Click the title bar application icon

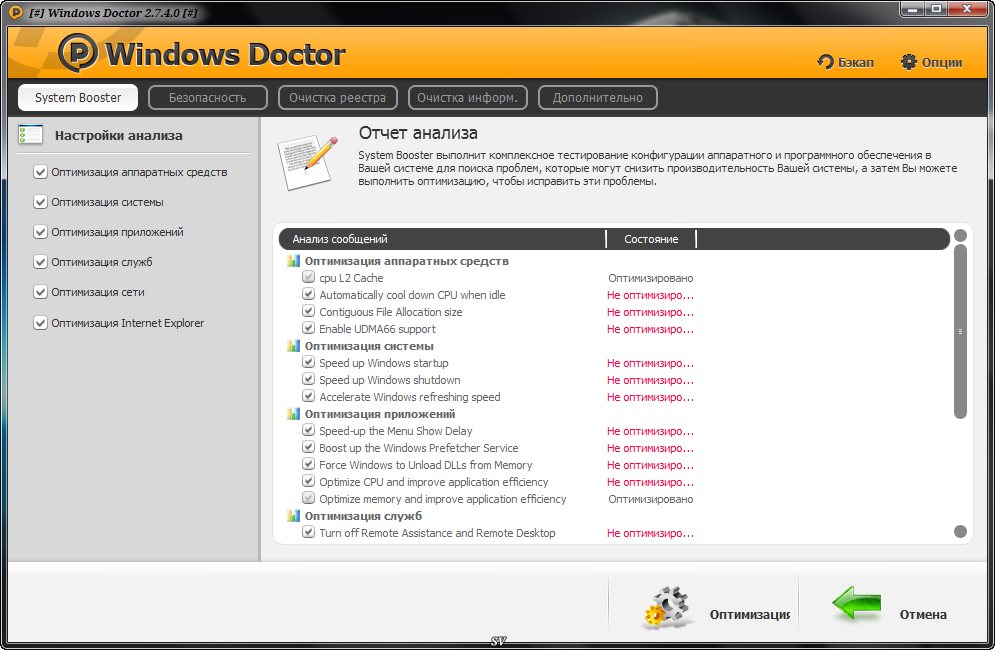coord(16,12)
